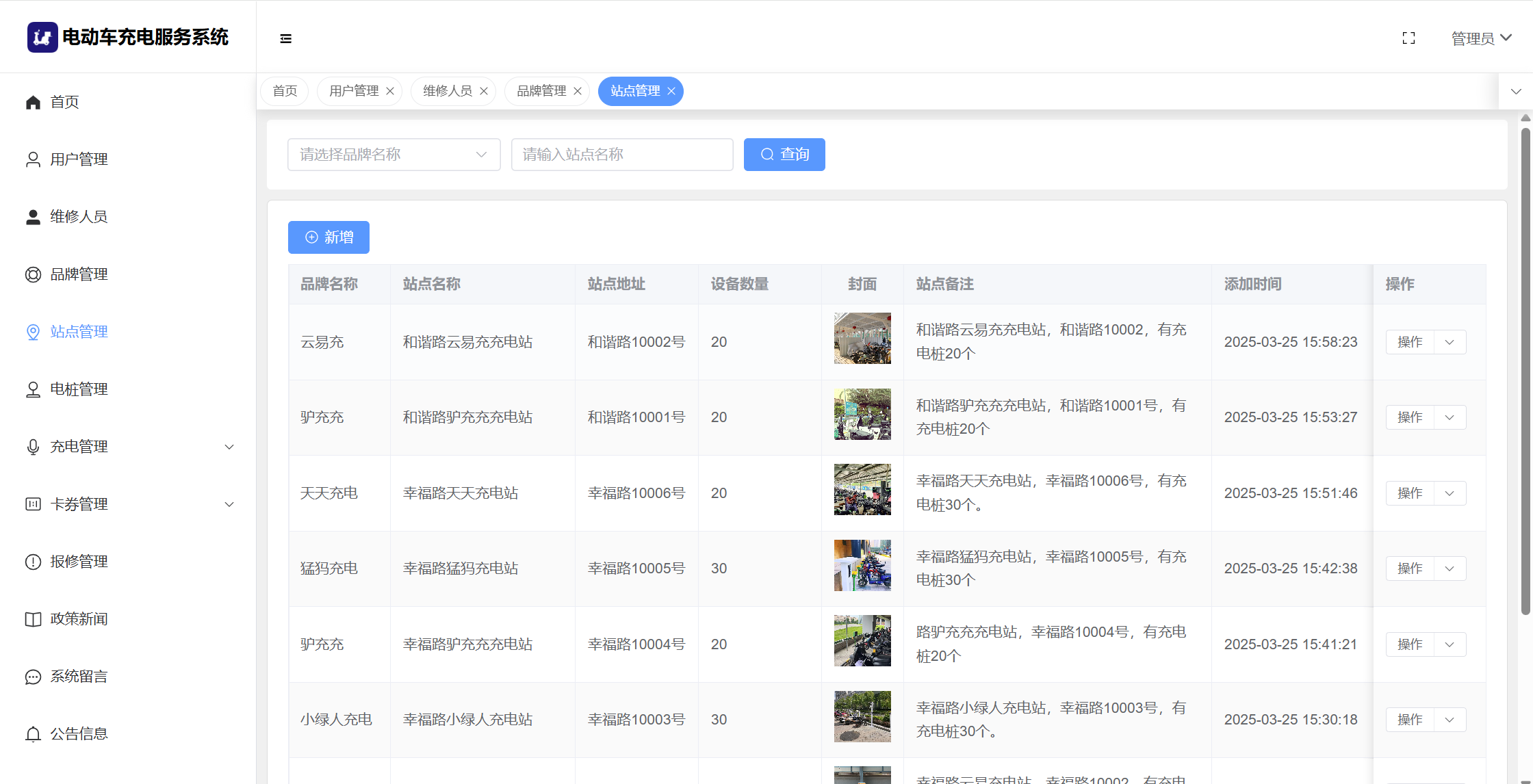1533x784 pixels.
Task: Click the 请输入站点名称 input field
Action: pyautogui.click(x=621, y=155)
